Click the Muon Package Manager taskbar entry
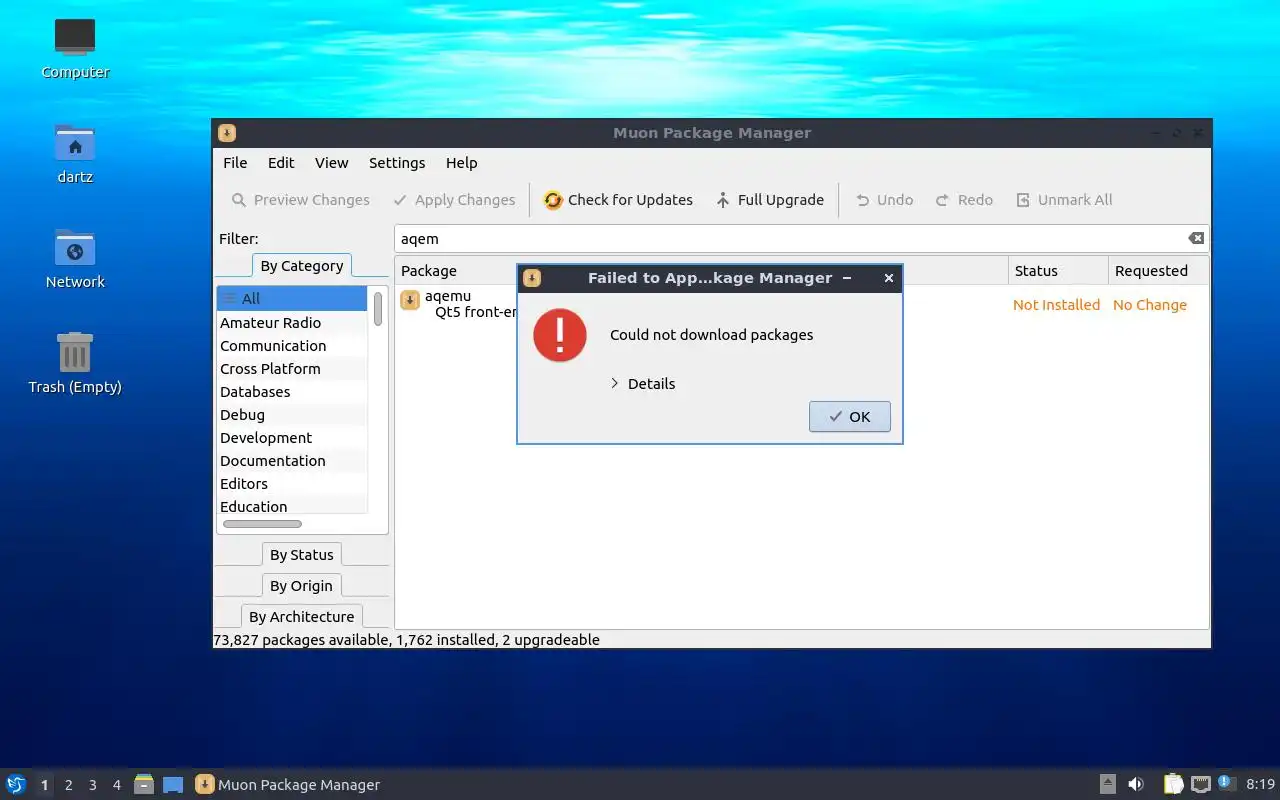Image resolution: width=1280 pixels, height=800 pixels. [288, 785]
